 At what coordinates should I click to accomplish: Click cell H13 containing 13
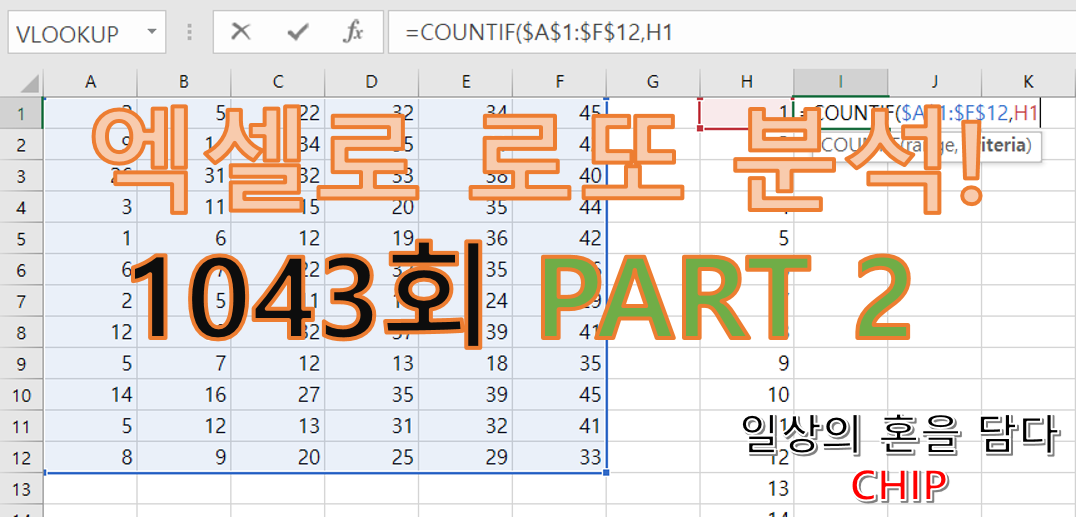click(747, 488)
